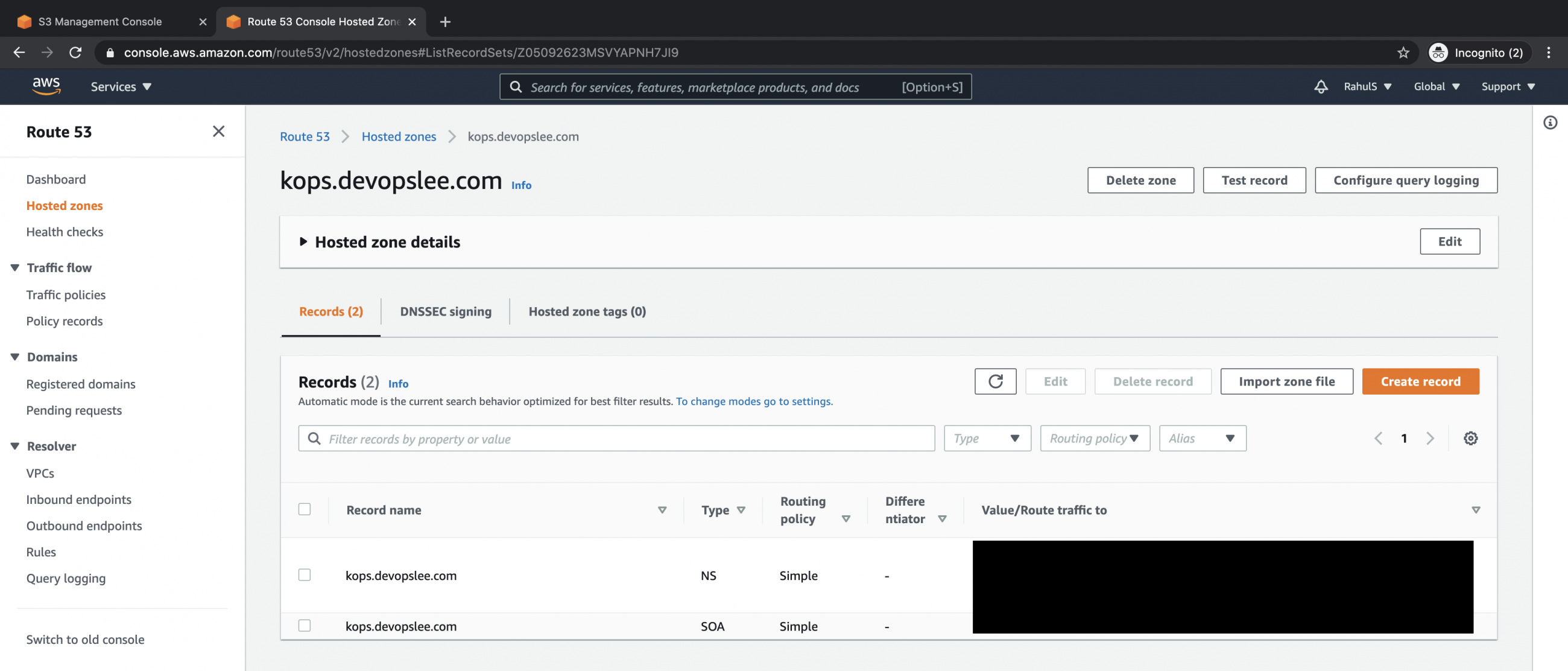Collapse the Resolver sidebar section
The image size is (1568, 671).
[x=14, y=447]
